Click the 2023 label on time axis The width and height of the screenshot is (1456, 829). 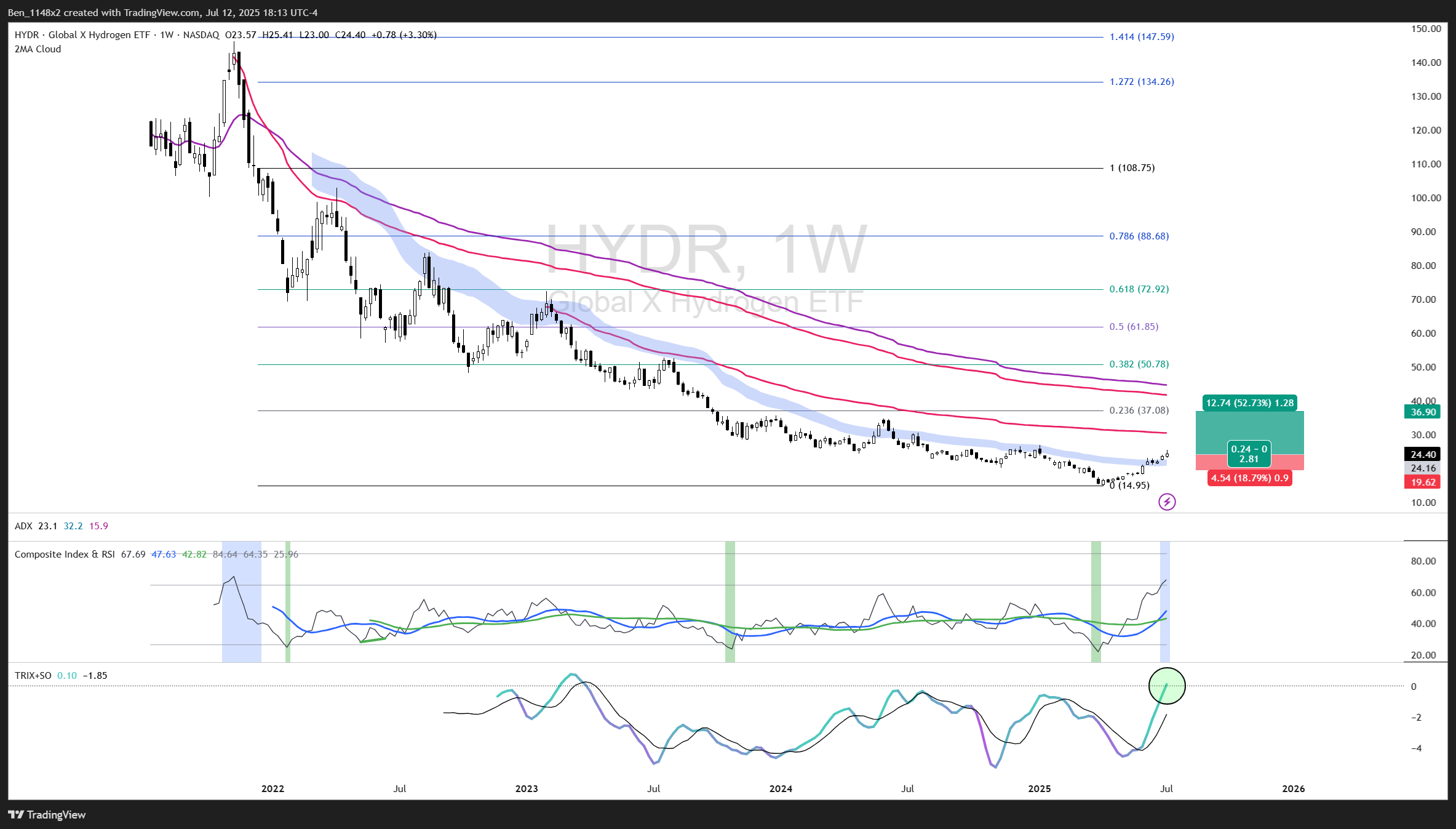click(x=527, y=788)
